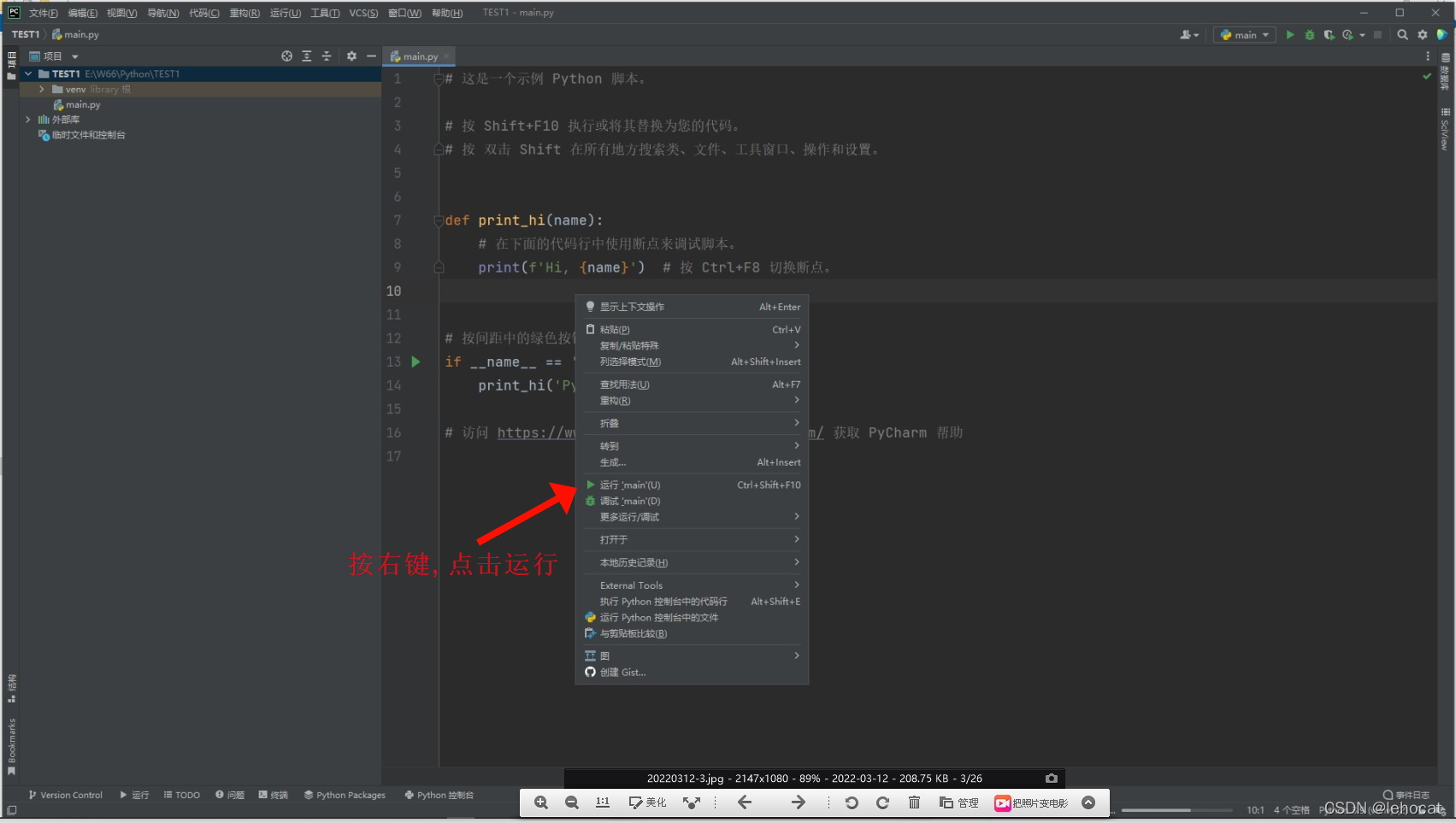Close the main.py editor tab
Viewport: 1456px width, 823px height.
[446, 56]
